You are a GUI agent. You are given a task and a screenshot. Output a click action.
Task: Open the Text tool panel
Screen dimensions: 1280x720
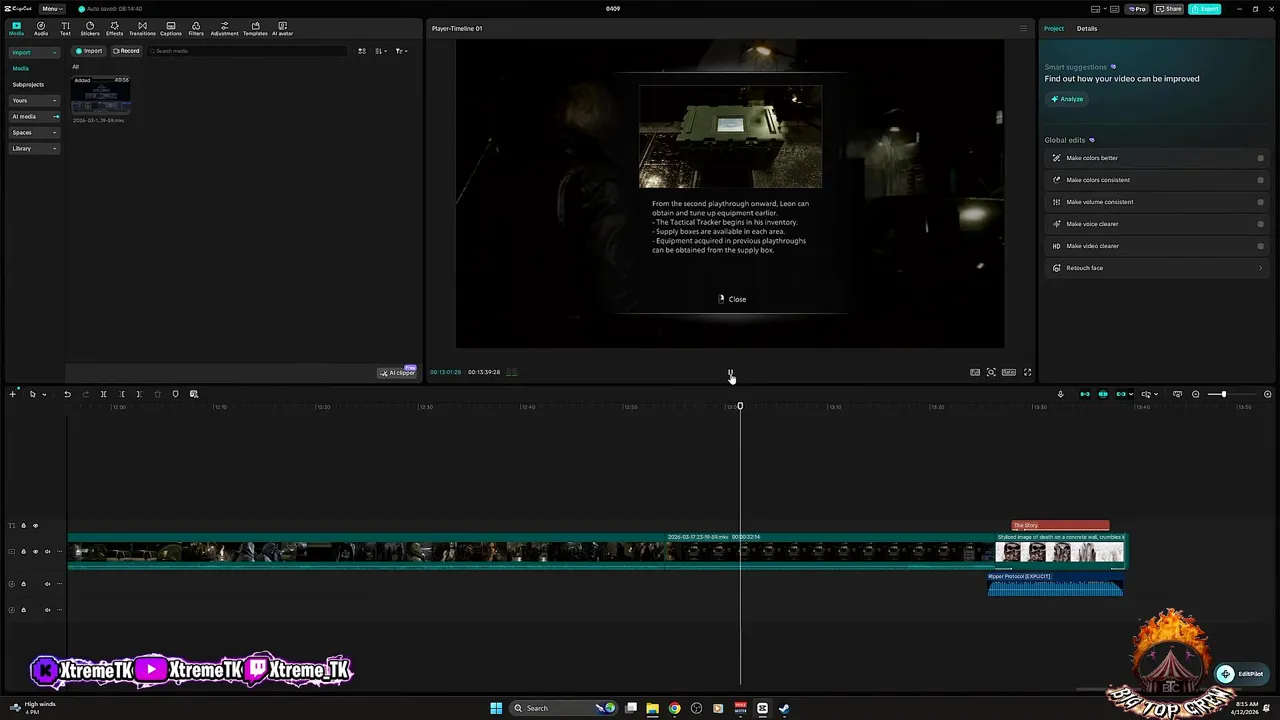tap(65, 28)
